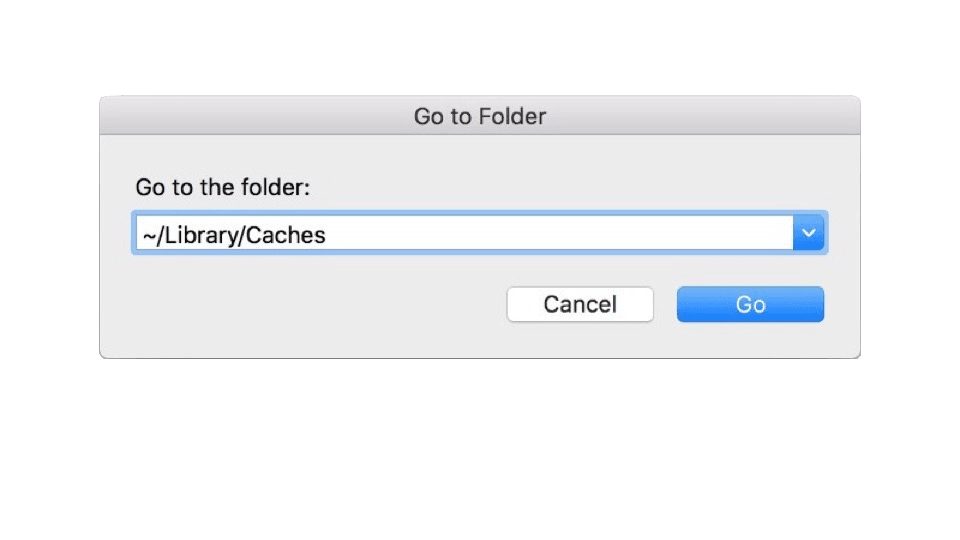Click the Go button
This screenshot has width=960, height=540.
pyautogui.click(x=750, y=304)
